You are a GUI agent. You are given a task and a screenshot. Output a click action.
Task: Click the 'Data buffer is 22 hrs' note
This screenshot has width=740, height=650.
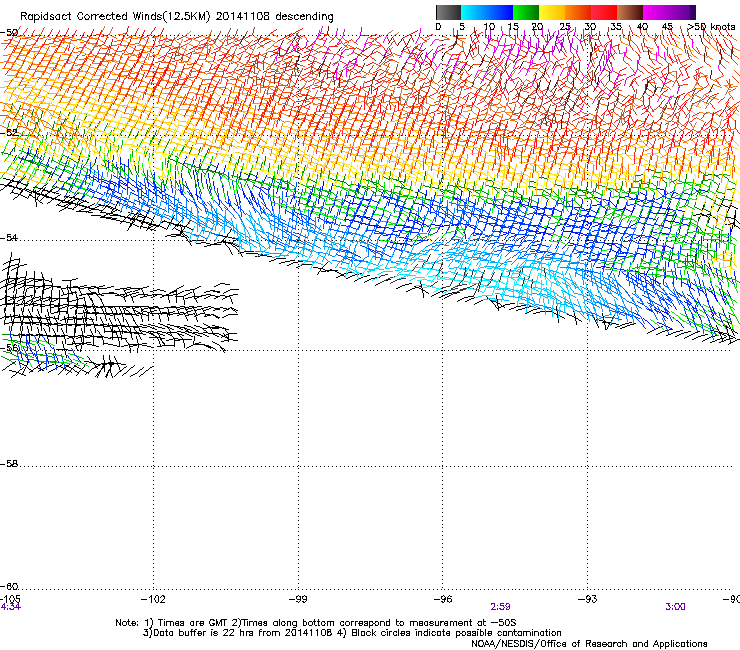tap(201, 633)
